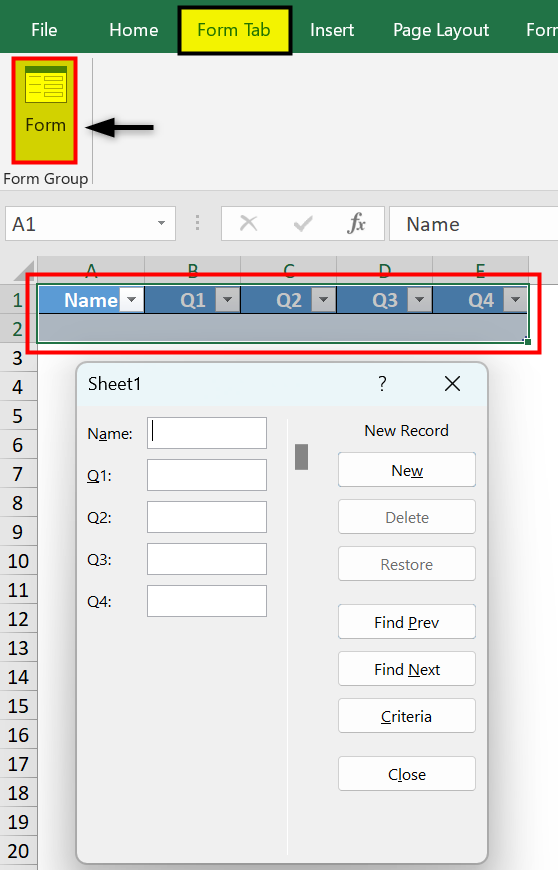The width and height of the screenshot is (558, 870).
Task: Select row 10 header
Action: (x=18, y=561)
